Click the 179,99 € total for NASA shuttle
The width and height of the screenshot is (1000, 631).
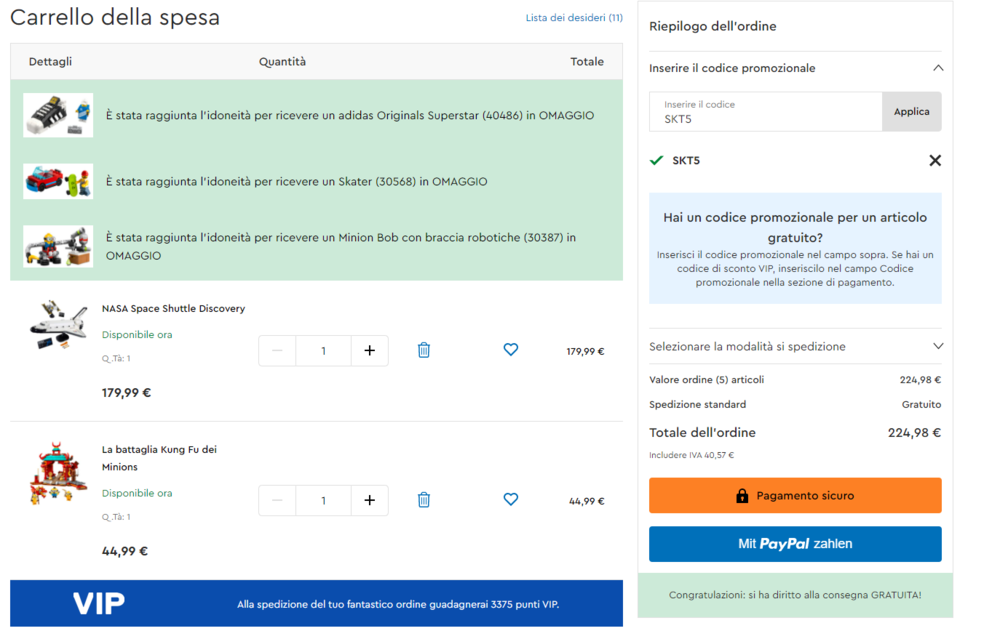(585, 352)
